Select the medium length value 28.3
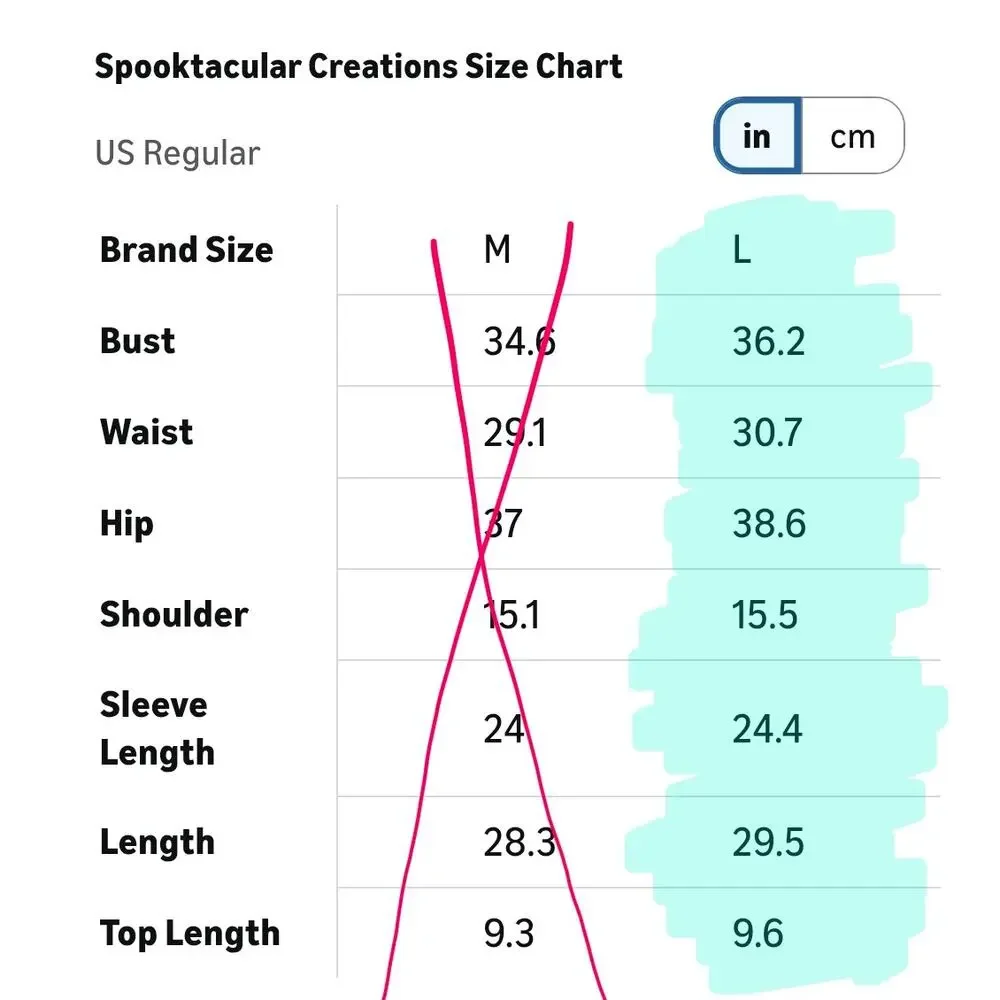Image resolution: width=1000 pixels, height=1000 pixels. (519, 843)
